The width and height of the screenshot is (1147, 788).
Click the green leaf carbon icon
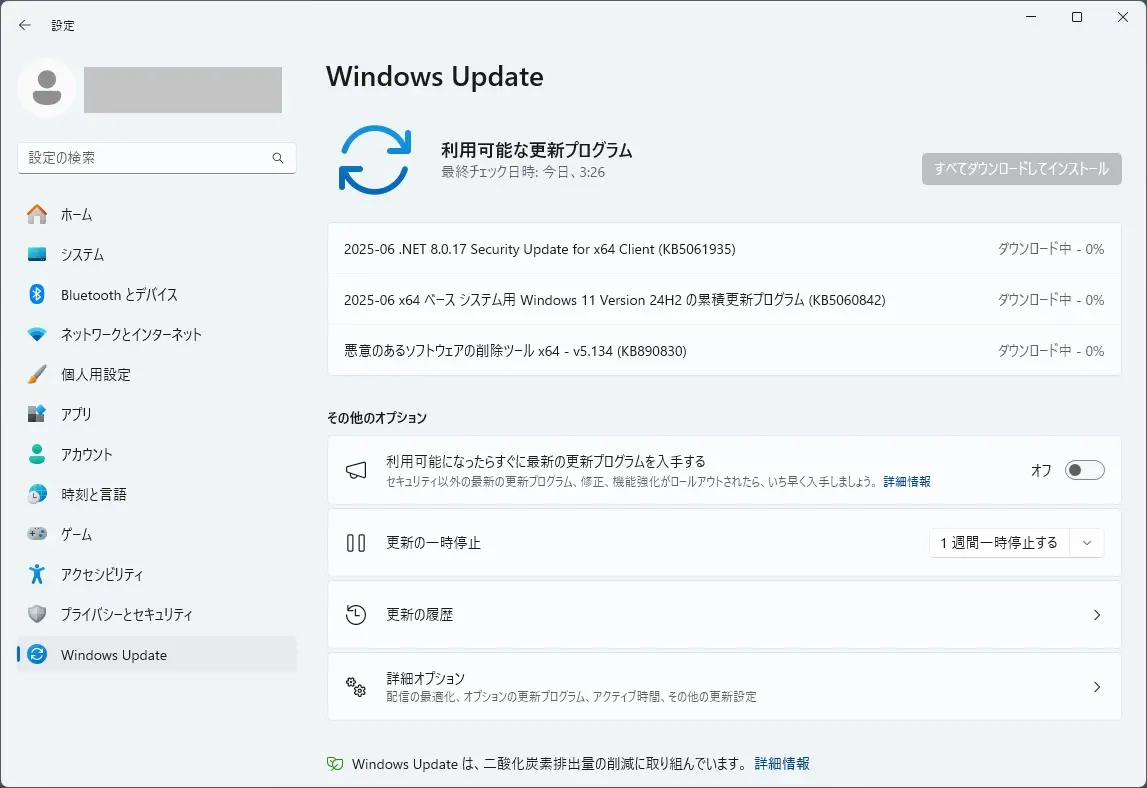335,764
